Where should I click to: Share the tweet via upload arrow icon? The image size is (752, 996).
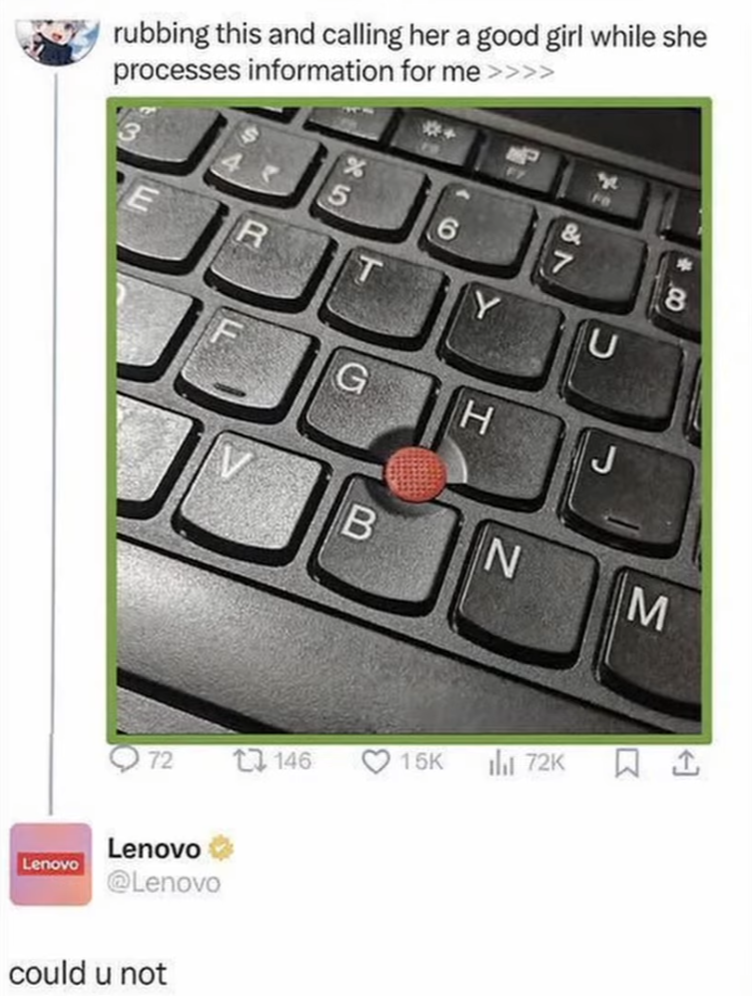tap(685, 764)
